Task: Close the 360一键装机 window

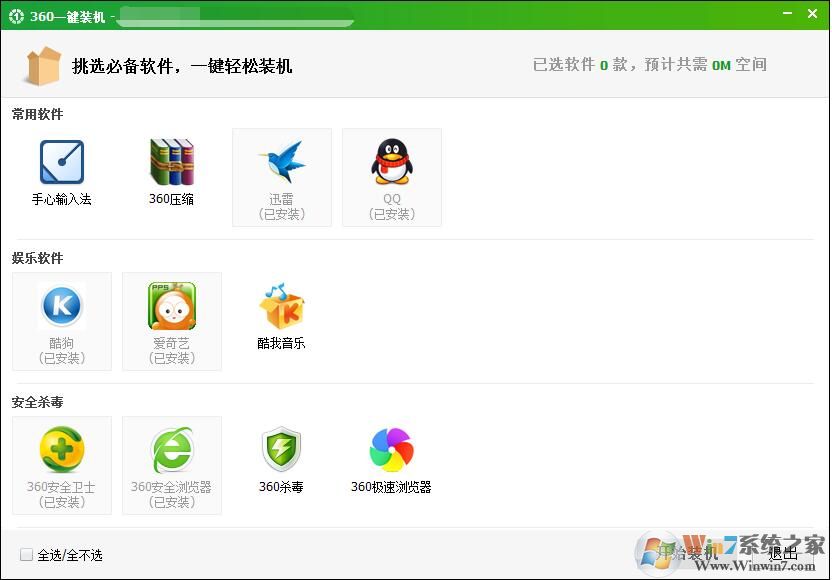Action: tap(812, 13)
